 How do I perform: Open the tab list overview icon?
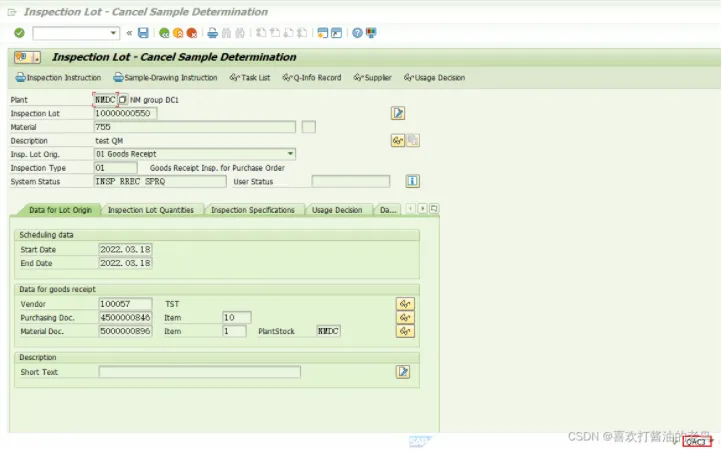pos(434,209)
